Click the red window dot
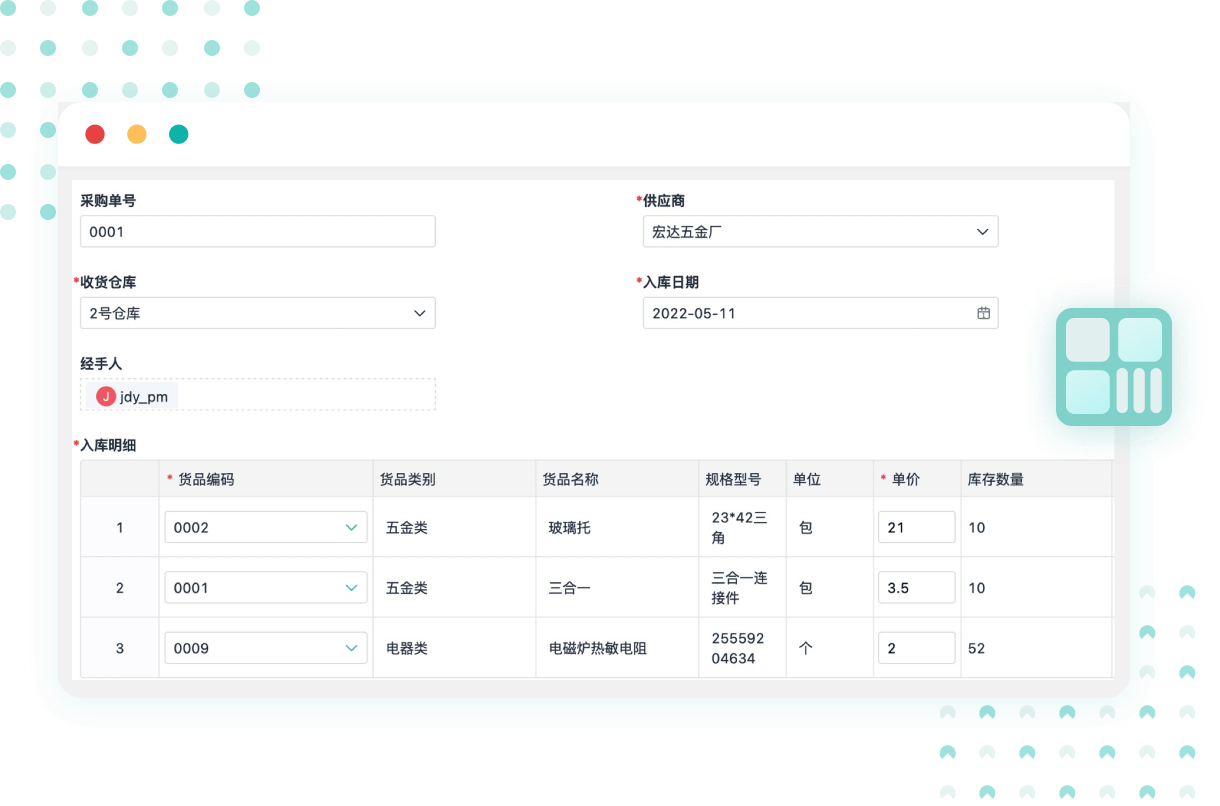This screenshot has height=806, width=1220. click(95, 134)
